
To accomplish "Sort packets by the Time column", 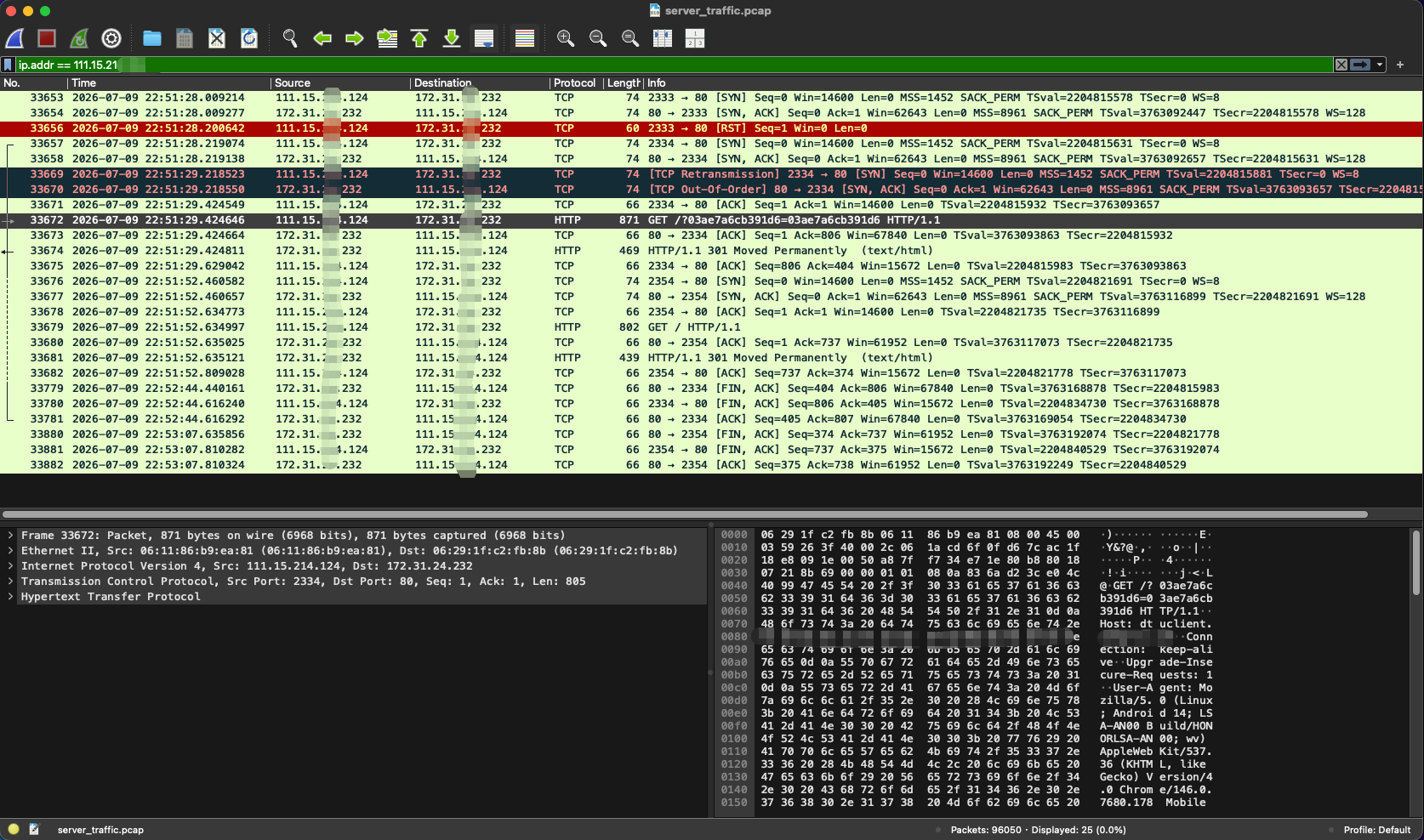I will pos(169,82).
